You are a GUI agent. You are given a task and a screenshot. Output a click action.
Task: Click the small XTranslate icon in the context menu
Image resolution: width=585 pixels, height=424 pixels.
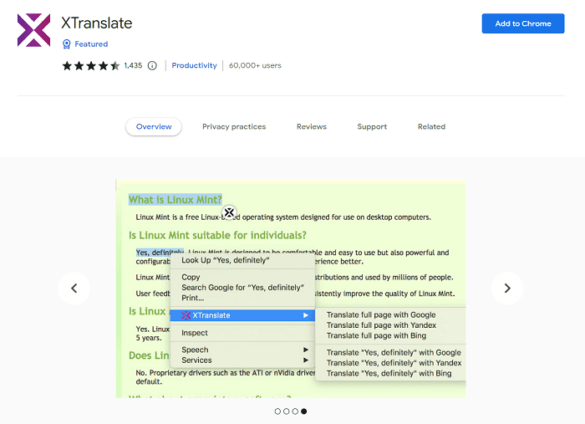point(186,315)
